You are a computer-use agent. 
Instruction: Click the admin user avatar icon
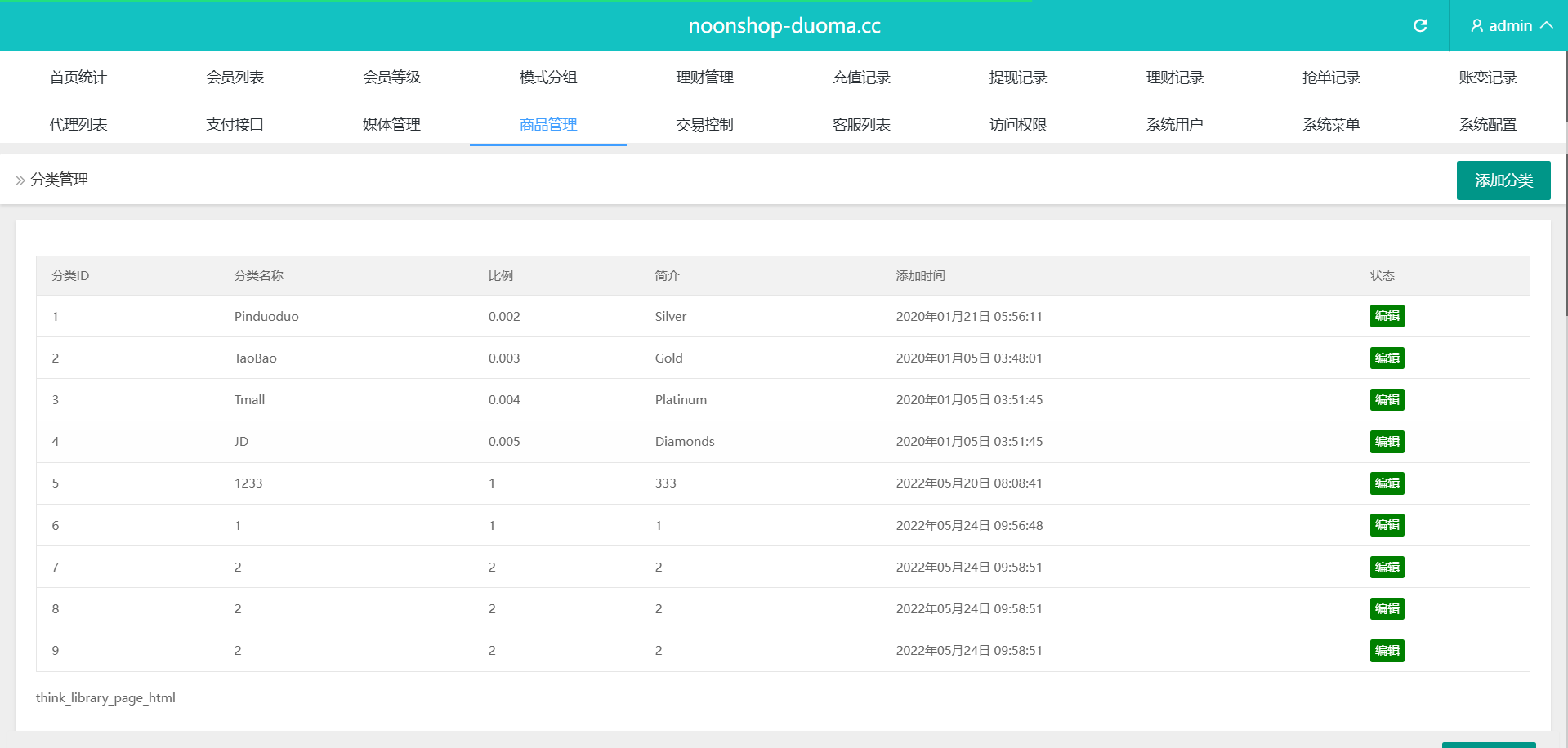1476,26
